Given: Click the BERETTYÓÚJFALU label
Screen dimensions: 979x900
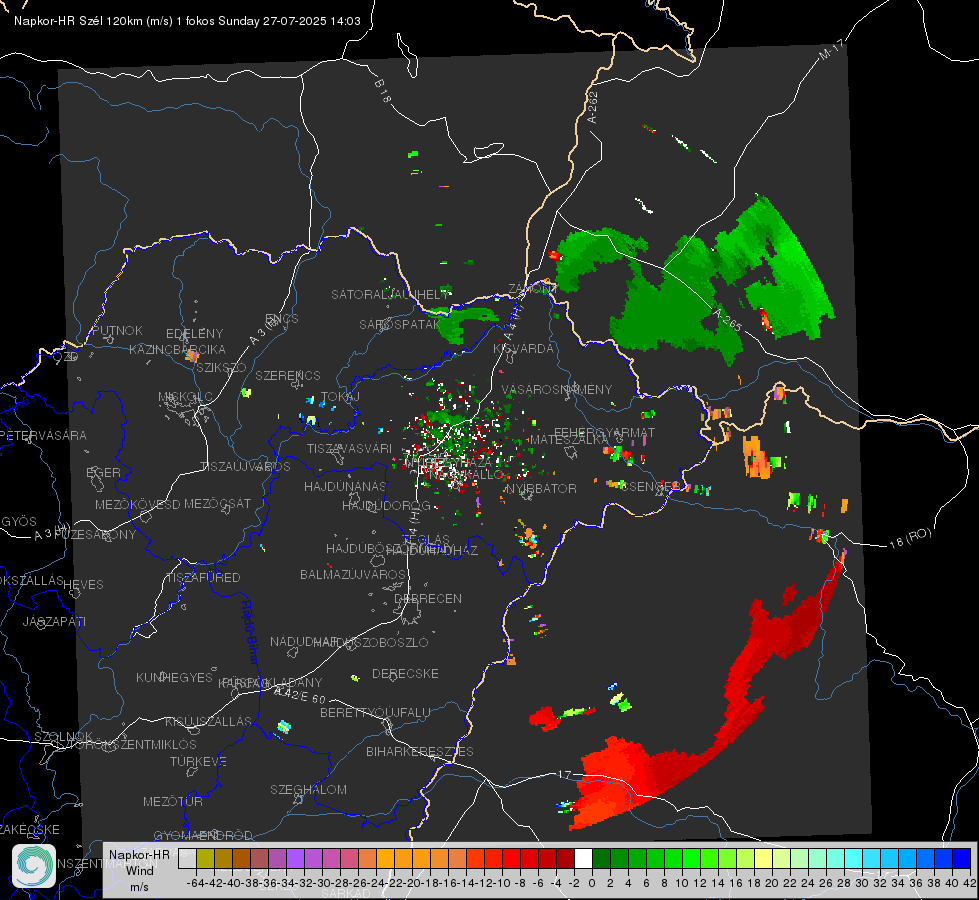Looking at the screenshot, I should tap(375, 712).
